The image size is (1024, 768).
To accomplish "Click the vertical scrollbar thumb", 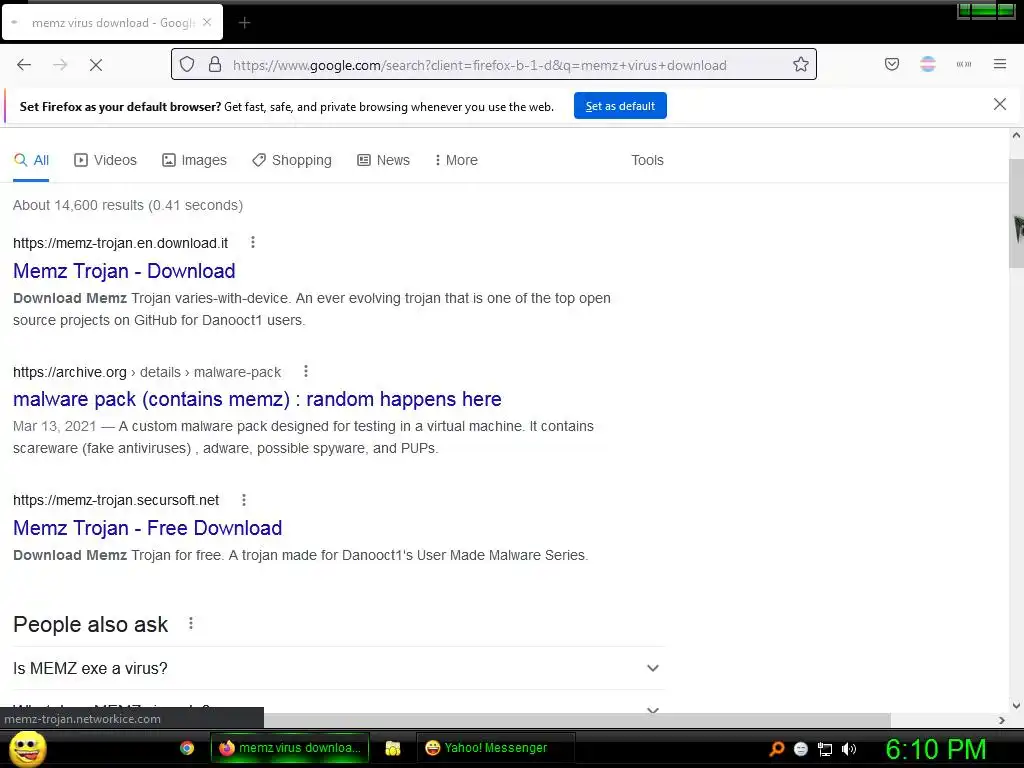I will (1016, 213).
